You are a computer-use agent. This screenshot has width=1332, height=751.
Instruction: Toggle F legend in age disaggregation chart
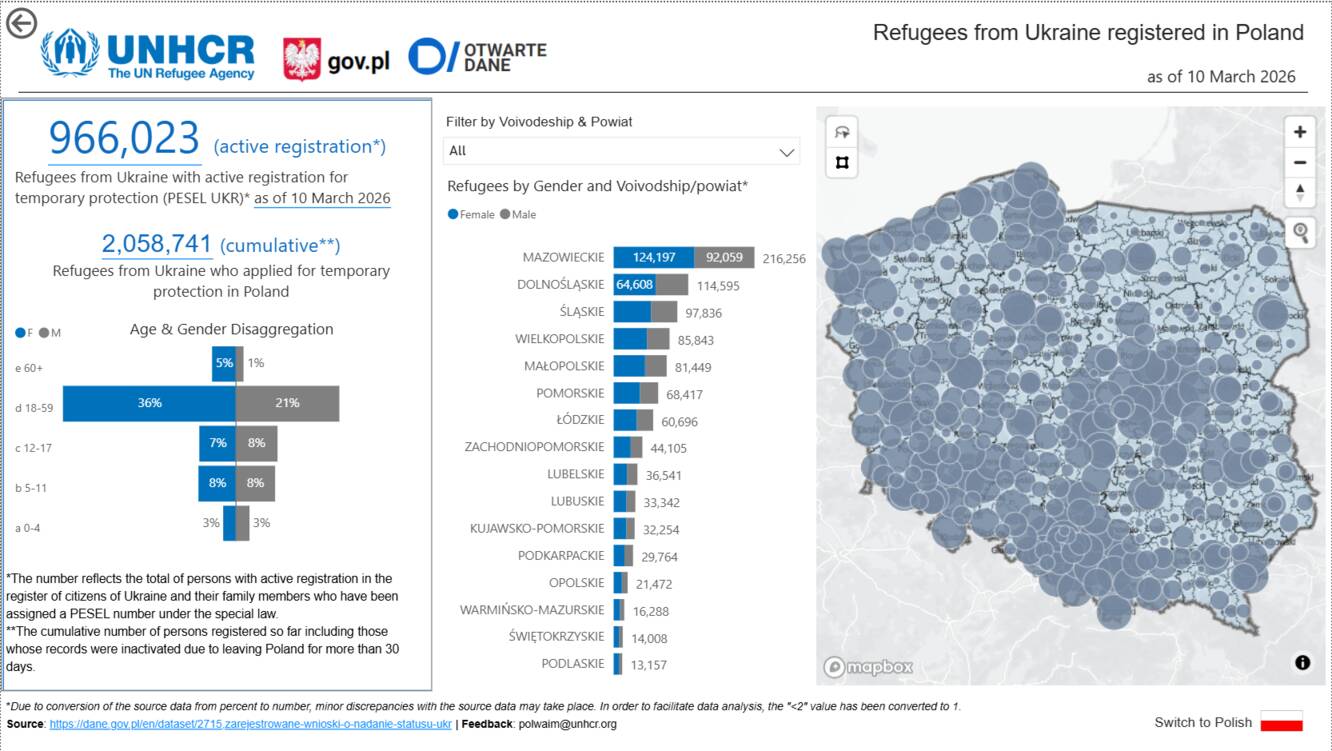(24, 332)
